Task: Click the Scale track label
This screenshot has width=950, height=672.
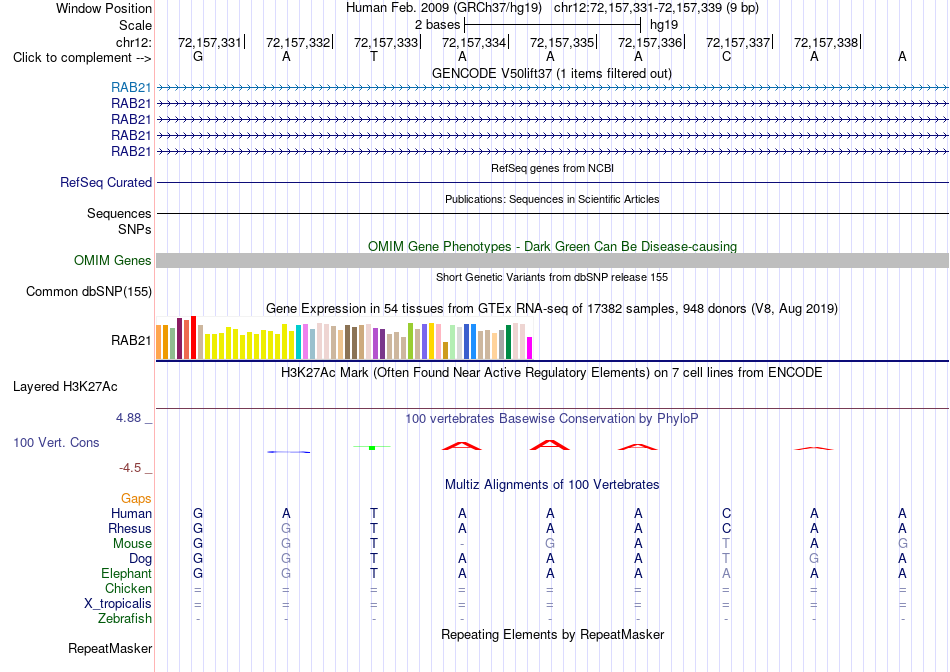Action: pyautogui.click(x=135, y=25)
